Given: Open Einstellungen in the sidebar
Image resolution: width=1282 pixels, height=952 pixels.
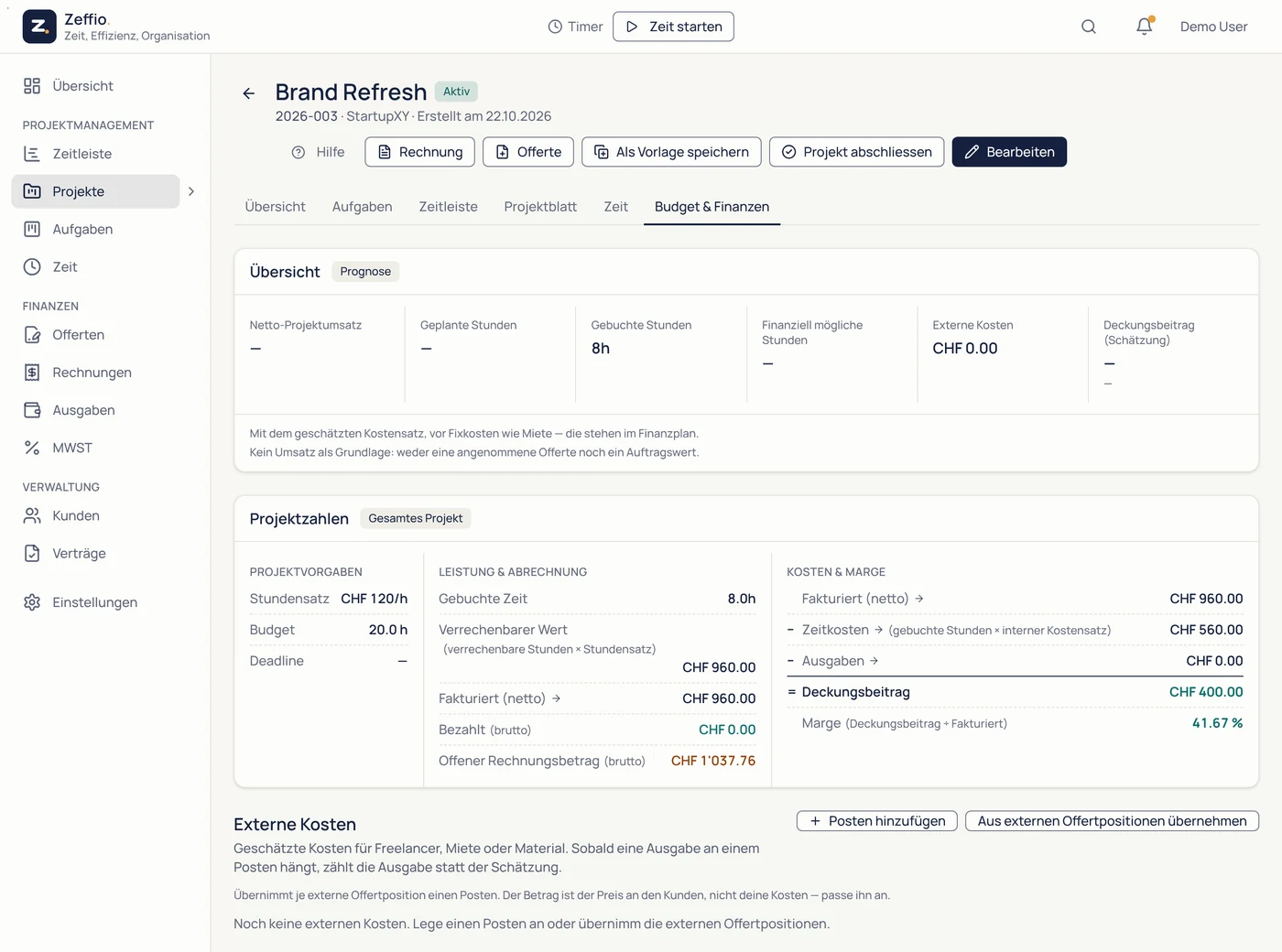Looking at the screenshot, I should click(x=96, y=602).
